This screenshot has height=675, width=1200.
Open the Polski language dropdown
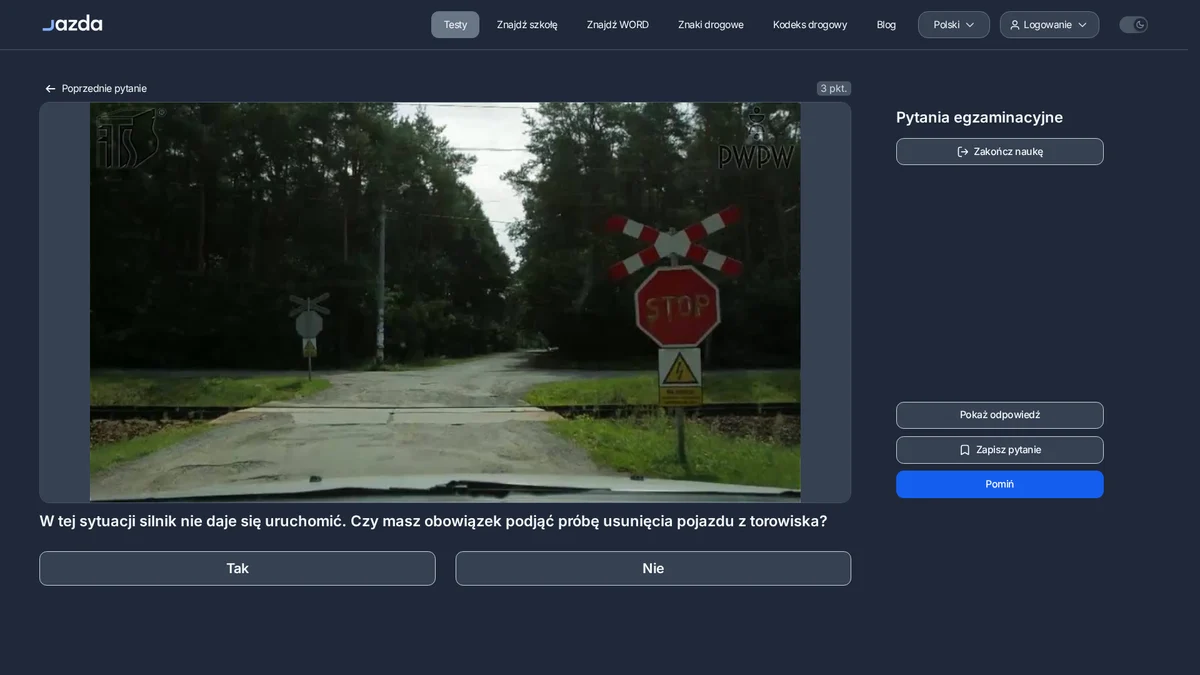[x=954, y=25]
